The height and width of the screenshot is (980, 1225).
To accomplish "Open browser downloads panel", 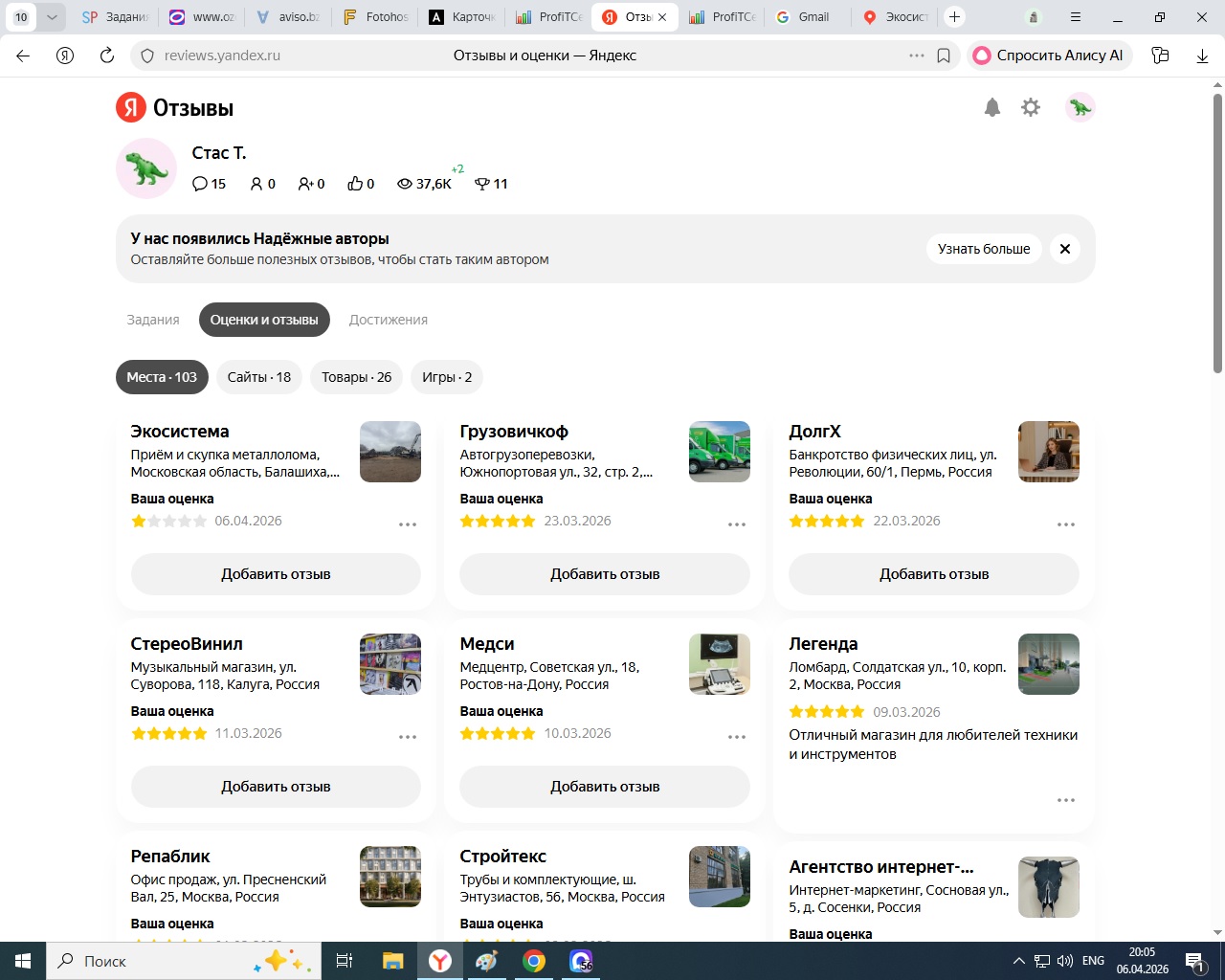I will [1202, 56].
